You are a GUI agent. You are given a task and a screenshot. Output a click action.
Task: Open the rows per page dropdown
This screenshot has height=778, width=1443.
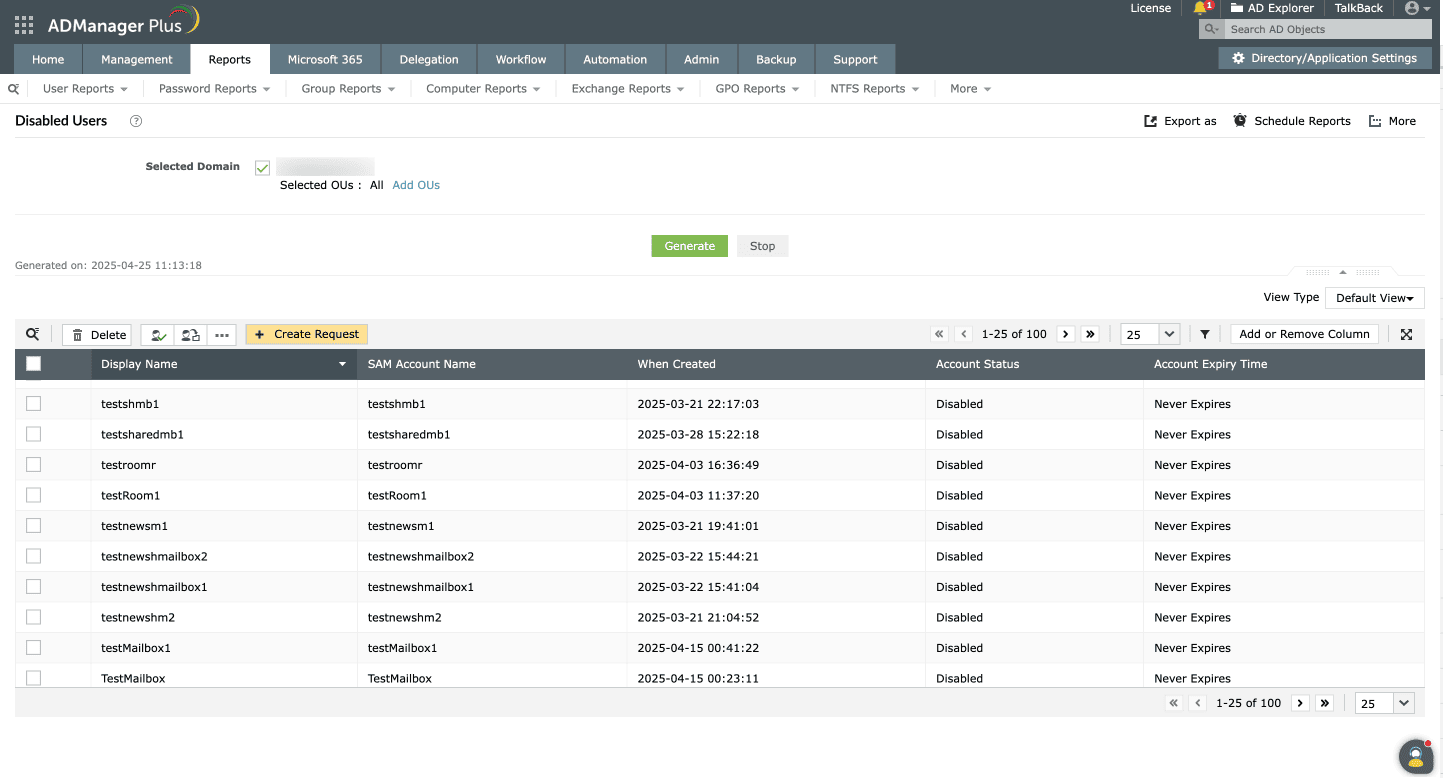(1148, 334)
